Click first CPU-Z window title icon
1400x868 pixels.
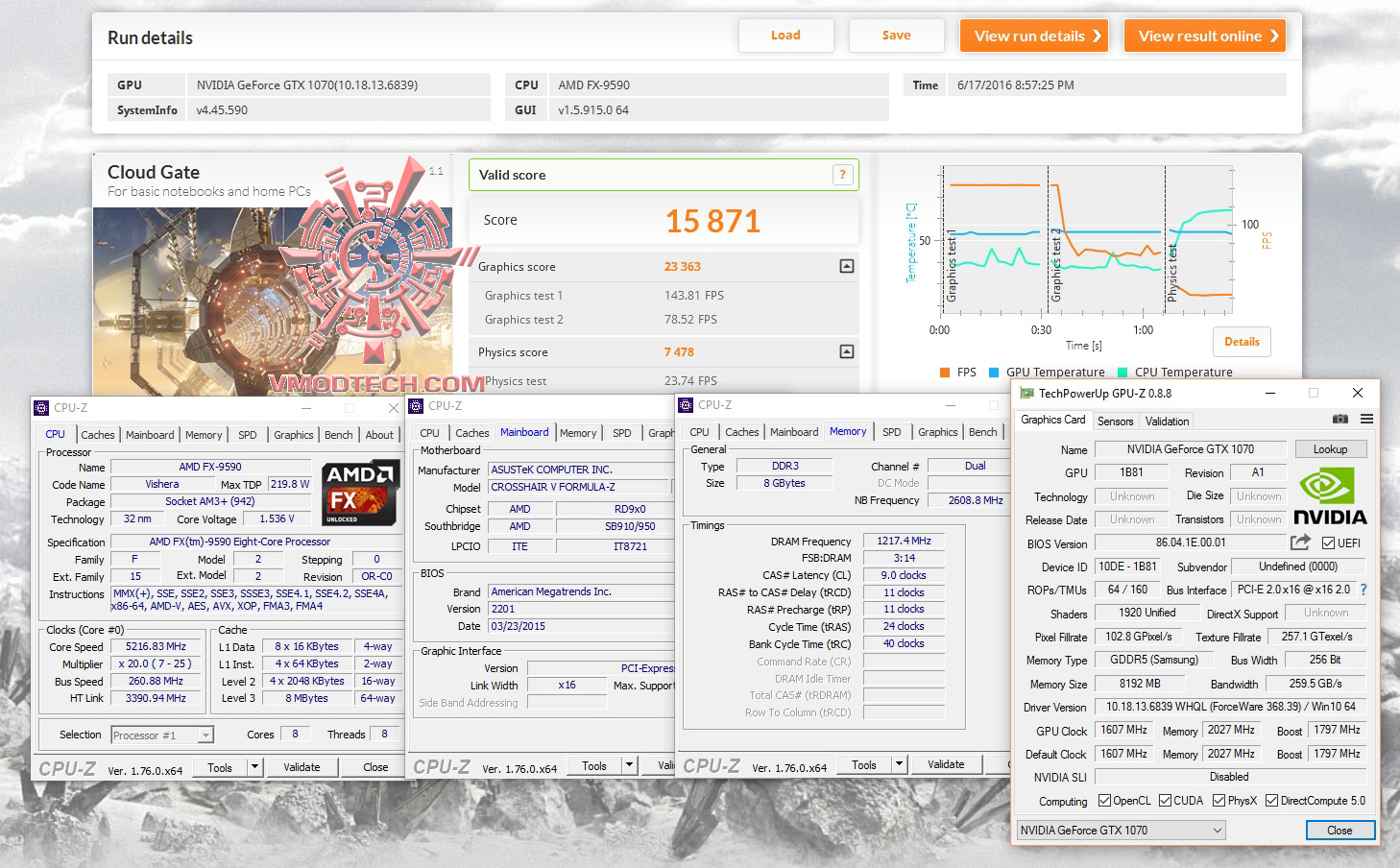point(41,408)
